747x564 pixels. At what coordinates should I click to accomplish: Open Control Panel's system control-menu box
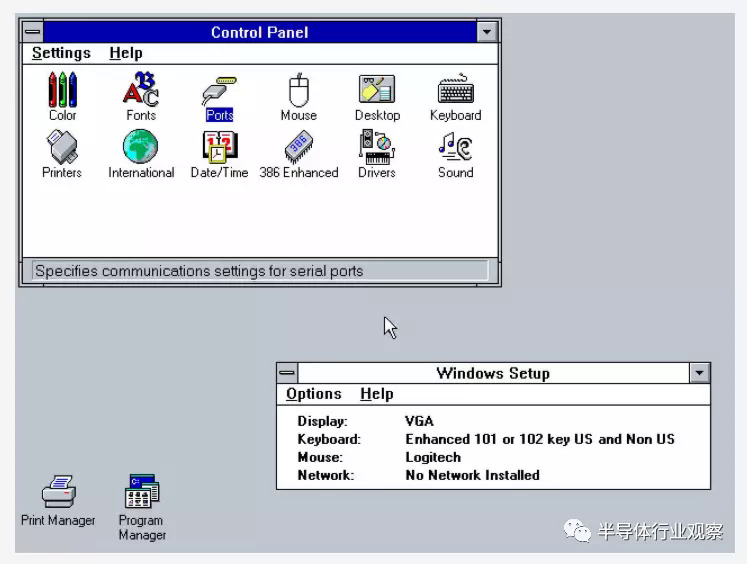tap(32, 32)
